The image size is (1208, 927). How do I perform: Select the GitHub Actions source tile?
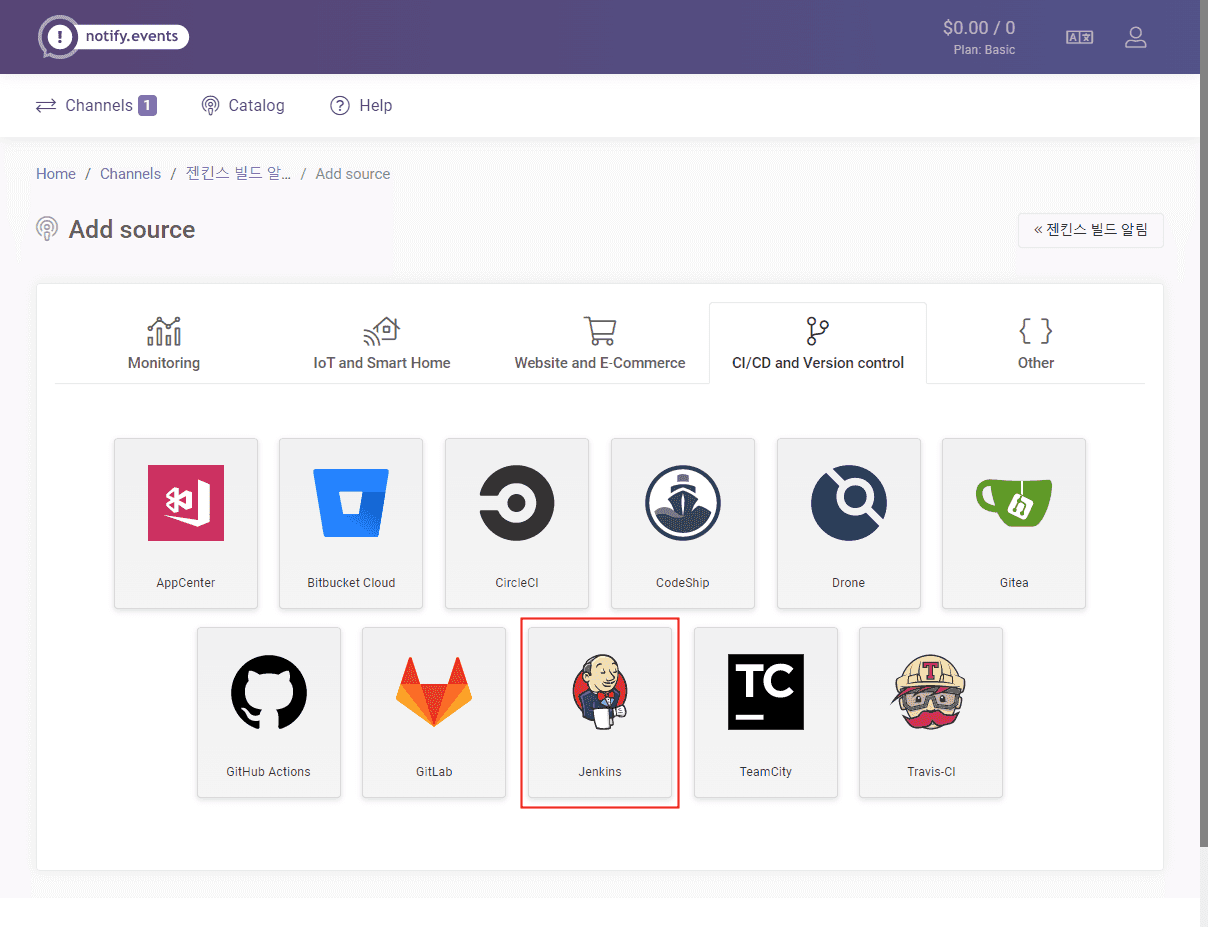click(x=269, y=712)
